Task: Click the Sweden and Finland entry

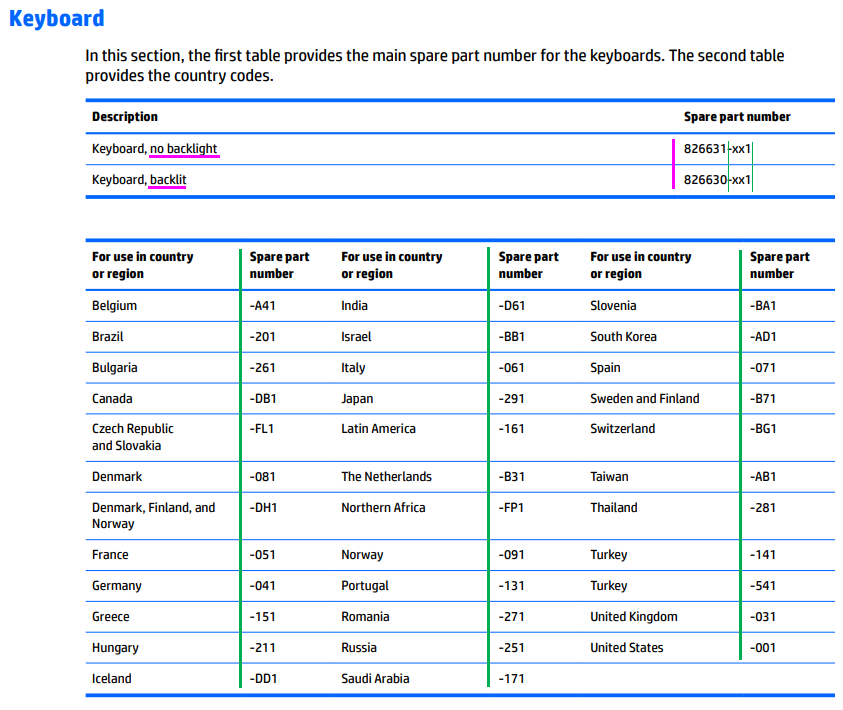Action: 644,398
